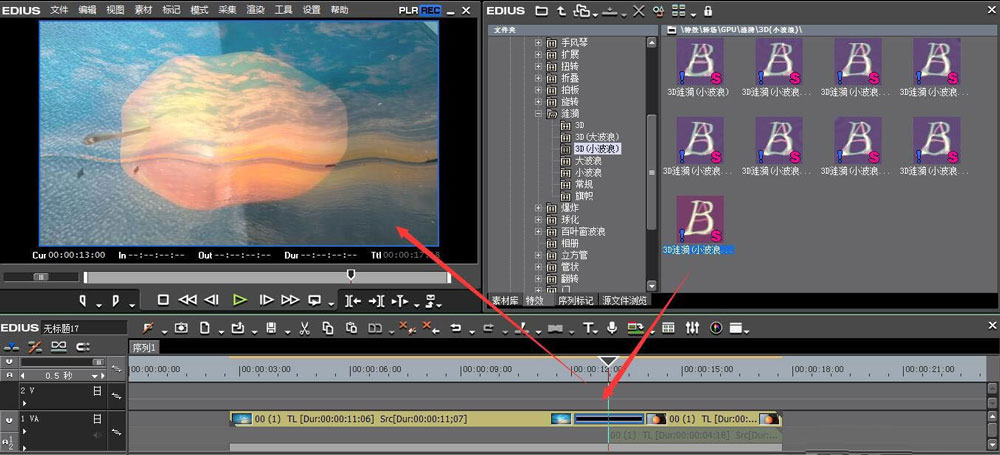
Task: Open the 渲染 menu
Action: coord(255,10)
